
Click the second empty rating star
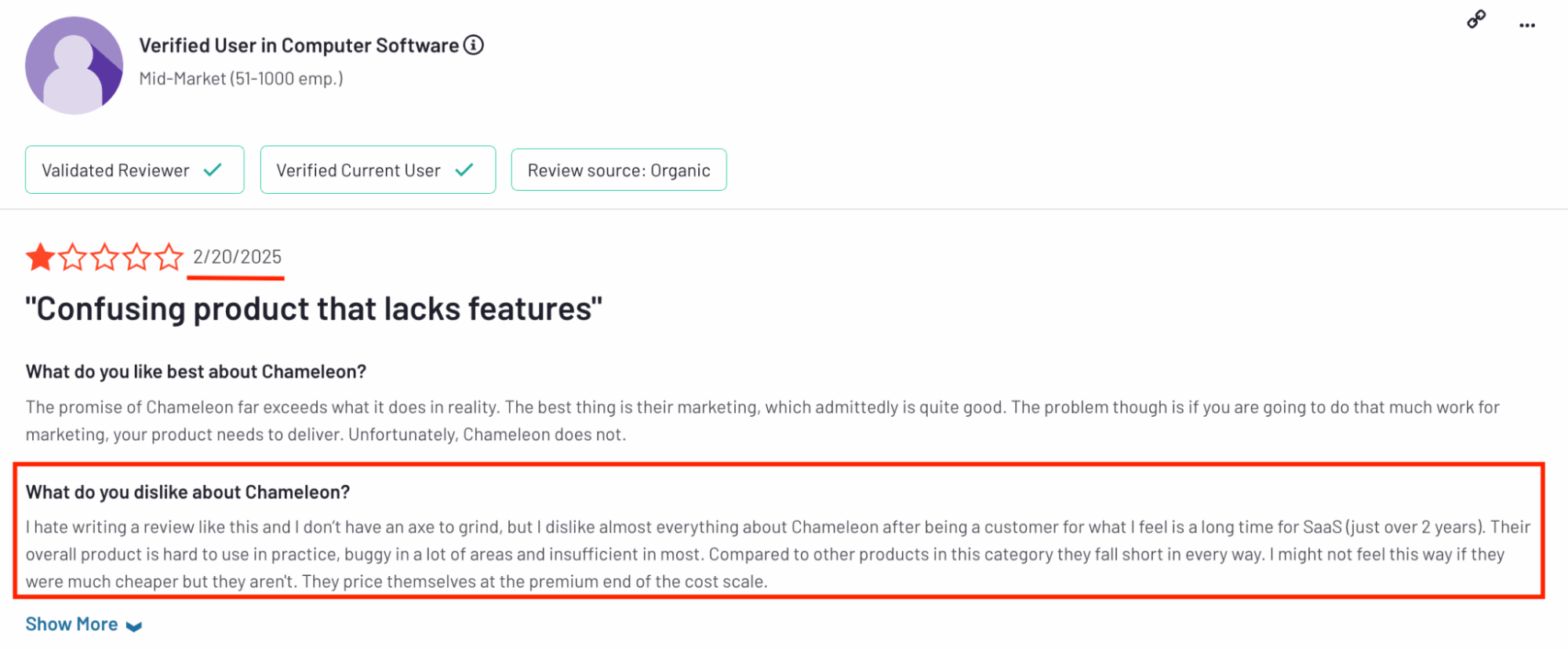point(72,257)
